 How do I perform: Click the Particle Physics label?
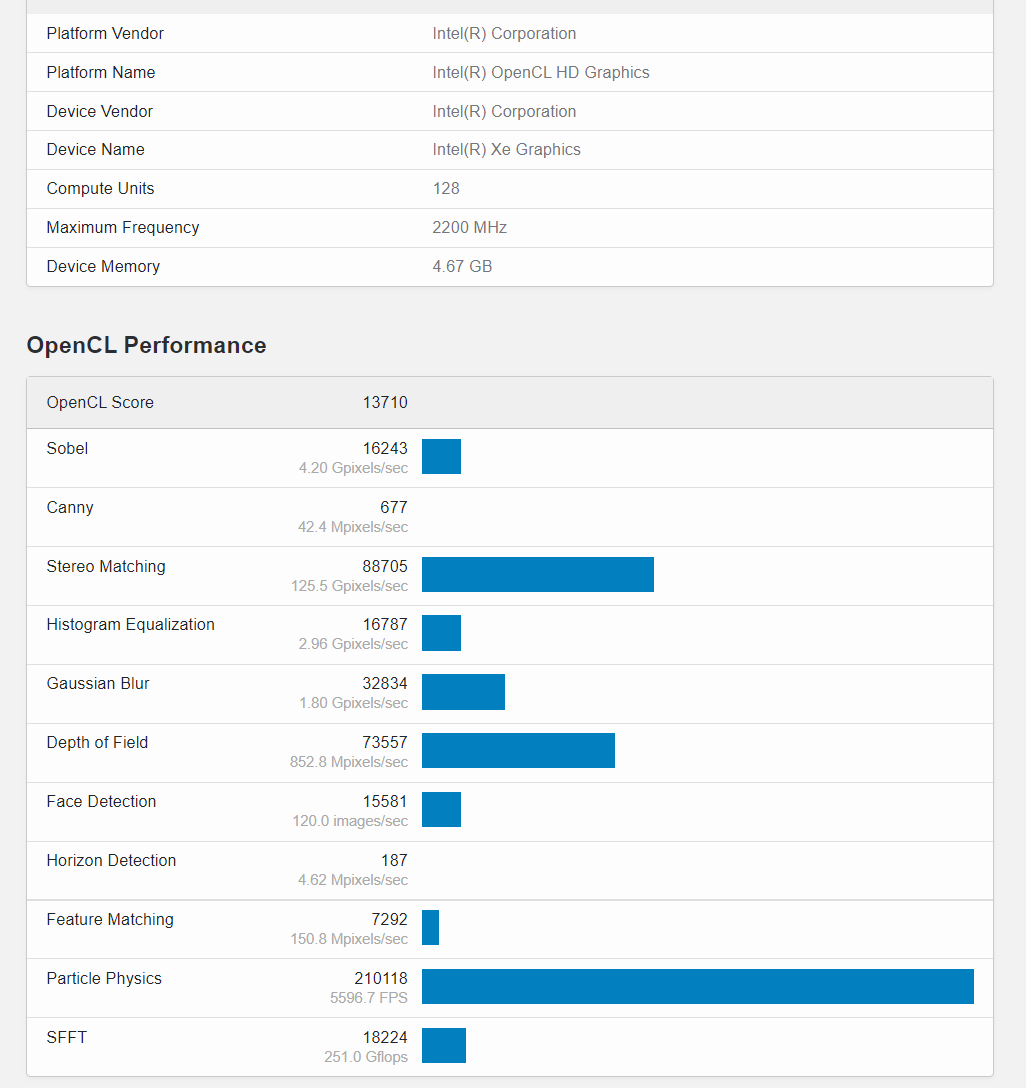[104, 978]
